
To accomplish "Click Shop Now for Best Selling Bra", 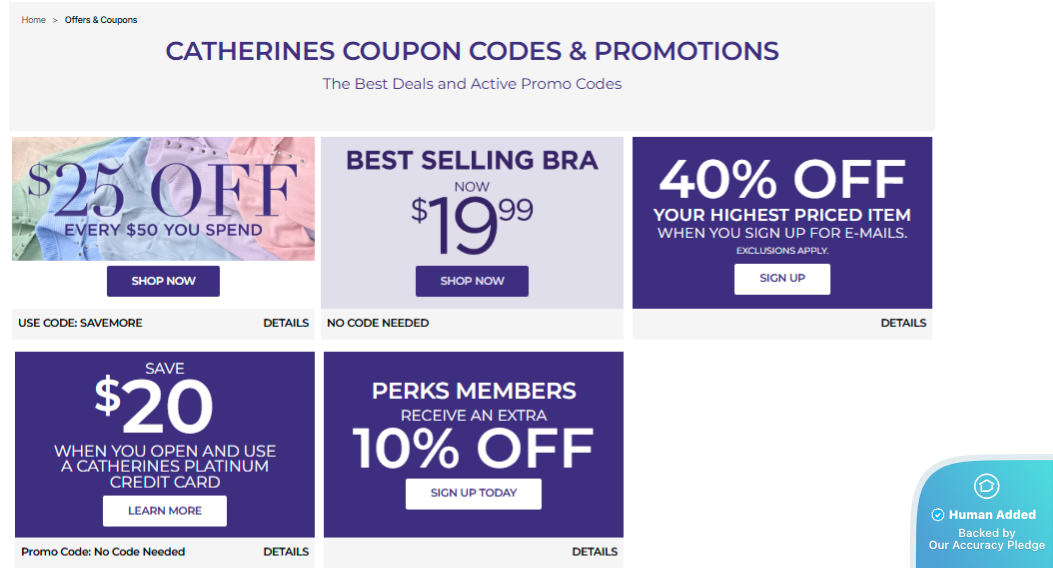I will click(x=472, y=281).
